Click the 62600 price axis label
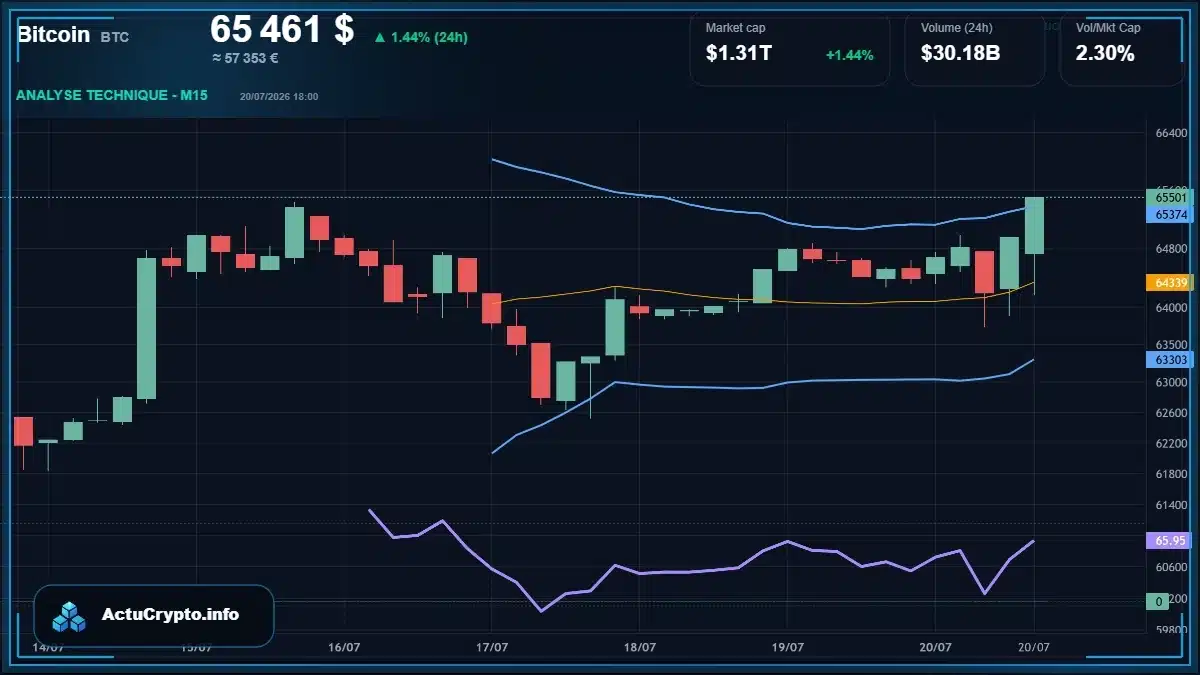The image size is (1200, 675). click(1171, 412)
